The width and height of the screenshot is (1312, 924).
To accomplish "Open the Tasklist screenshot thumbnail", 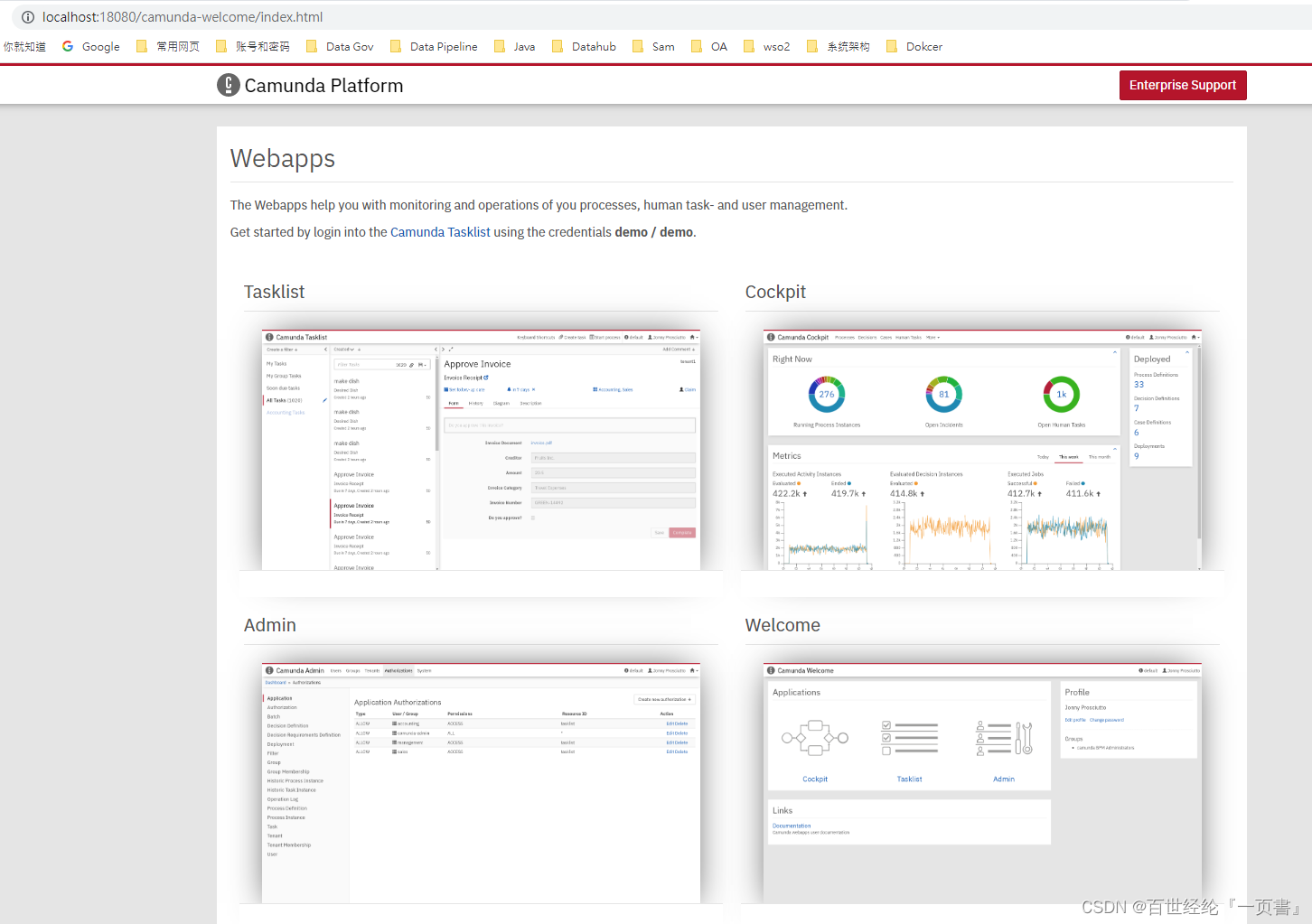I will [x=481, y=450].
